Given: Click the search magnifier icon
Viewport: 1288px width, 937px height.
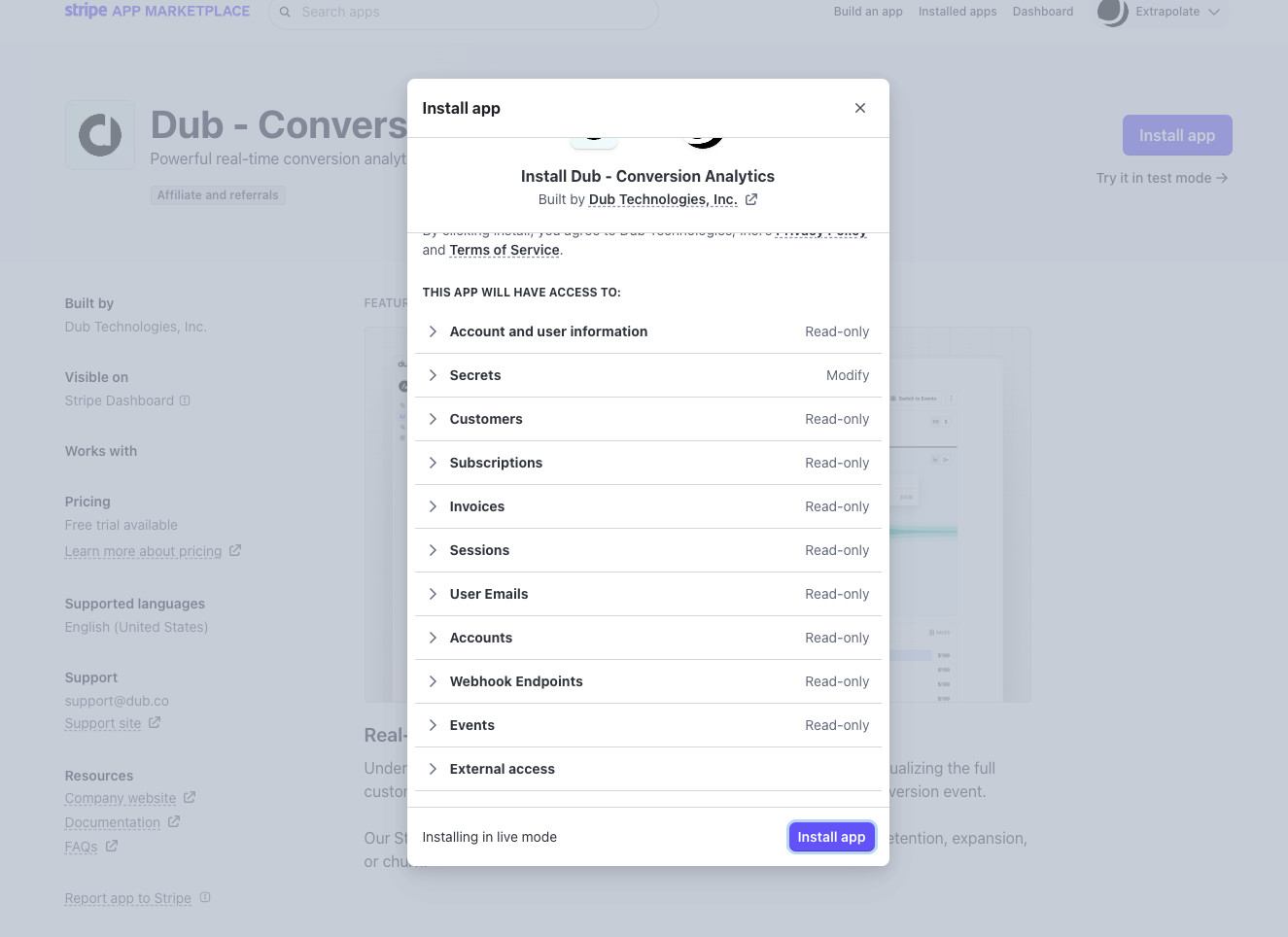Looking at the screenshot, I should point(285,12).
